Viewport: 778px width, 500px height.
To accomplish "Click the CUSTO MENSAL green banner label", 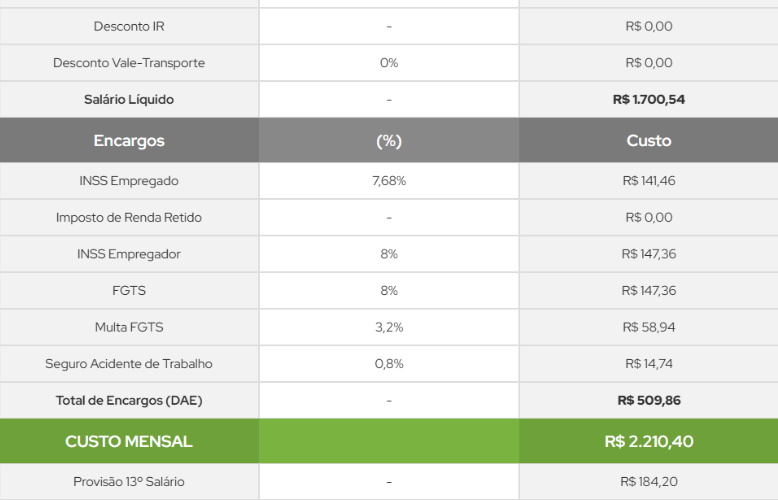I will click(129, 441).
